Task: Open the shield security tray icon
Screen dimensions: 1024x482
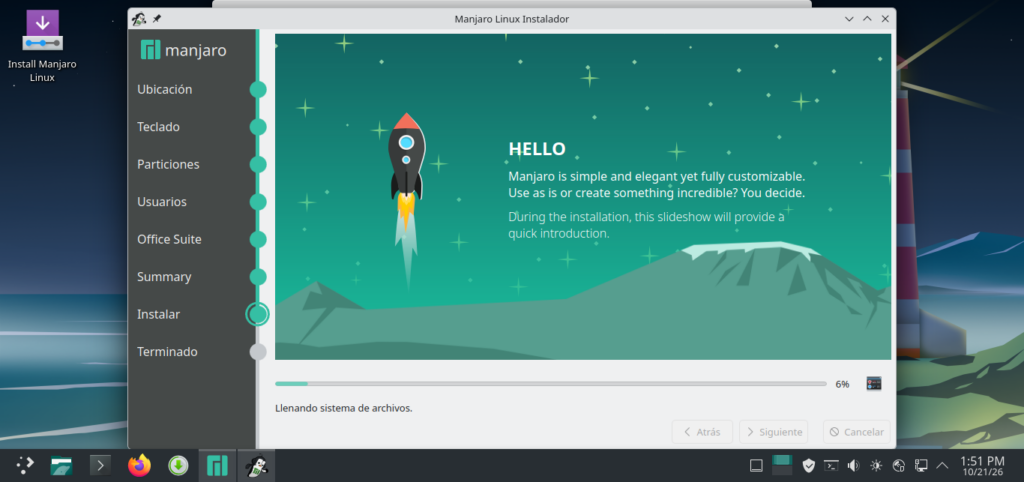Action: (809, 466)
